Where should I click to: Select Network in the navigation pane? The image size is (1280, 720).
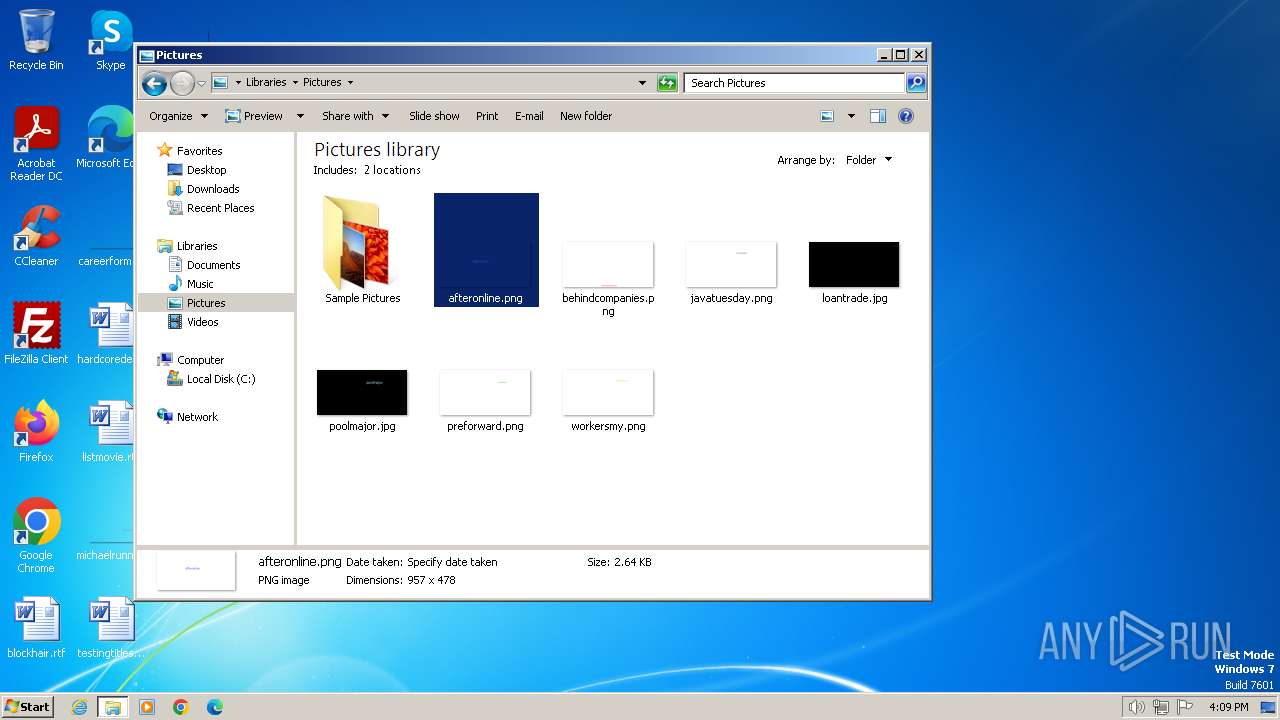tap(197, 417)
